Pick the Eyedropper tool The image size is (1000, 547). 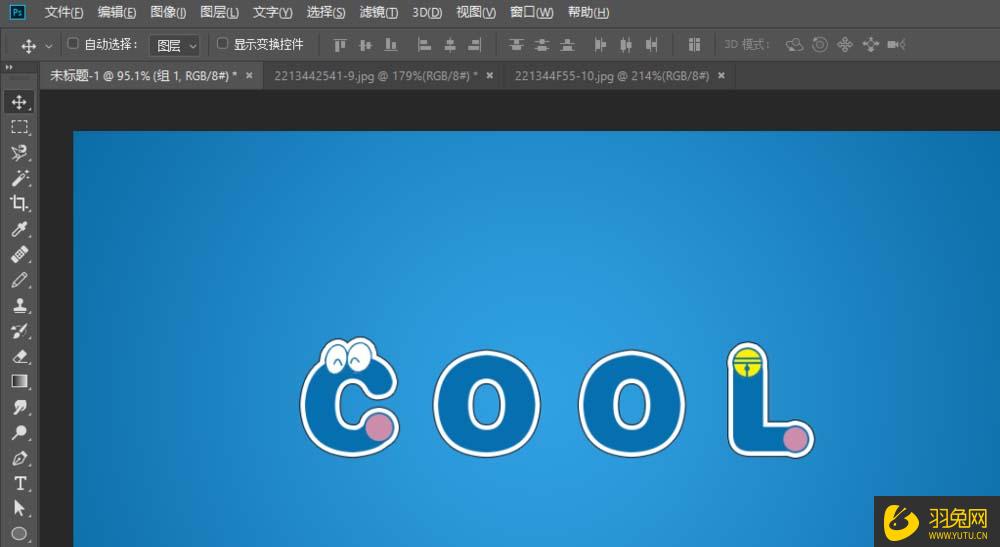click(19, 230)
